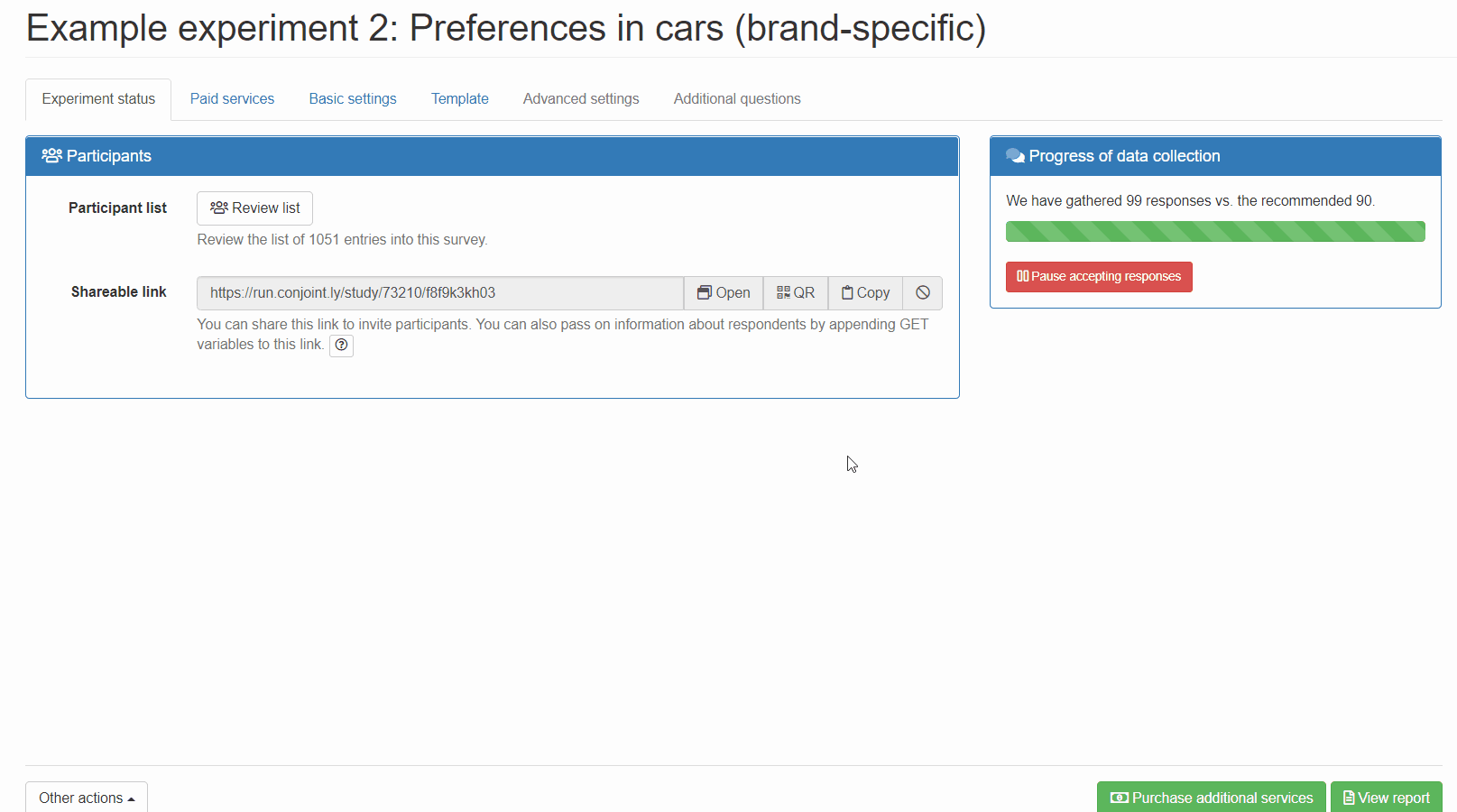Click the disable link ban icon
Image resolution: width=1457 pixels, height=812 pixels.
tap(923, 293)
